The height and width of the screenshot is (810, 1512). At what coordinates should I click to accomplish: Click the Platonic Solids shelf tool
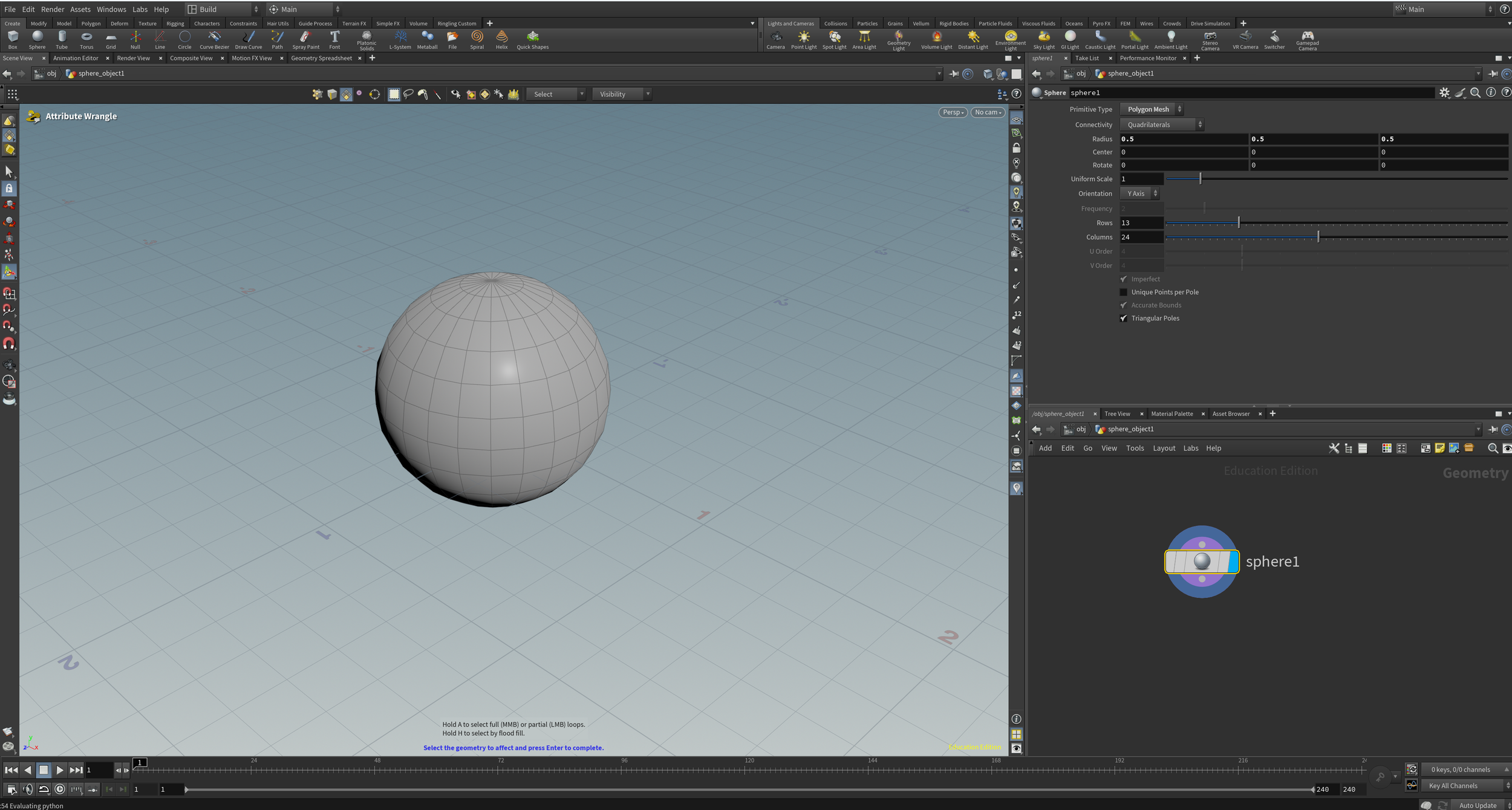(367, 40)
